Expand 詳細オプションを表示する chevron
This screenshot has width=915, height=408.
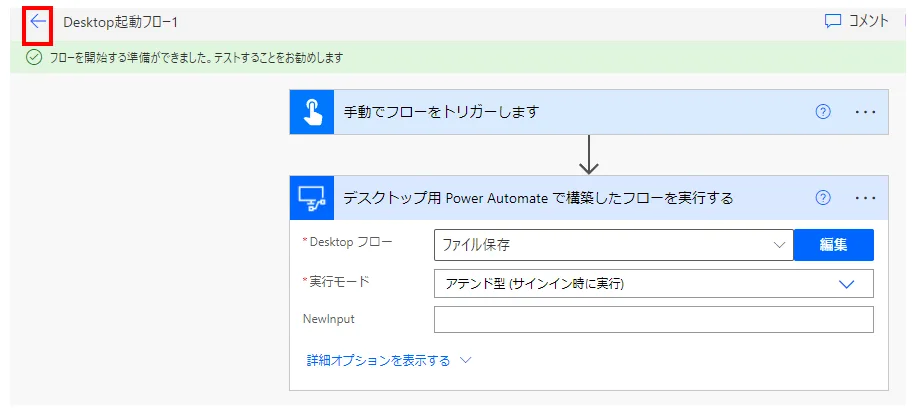point(464,360)
